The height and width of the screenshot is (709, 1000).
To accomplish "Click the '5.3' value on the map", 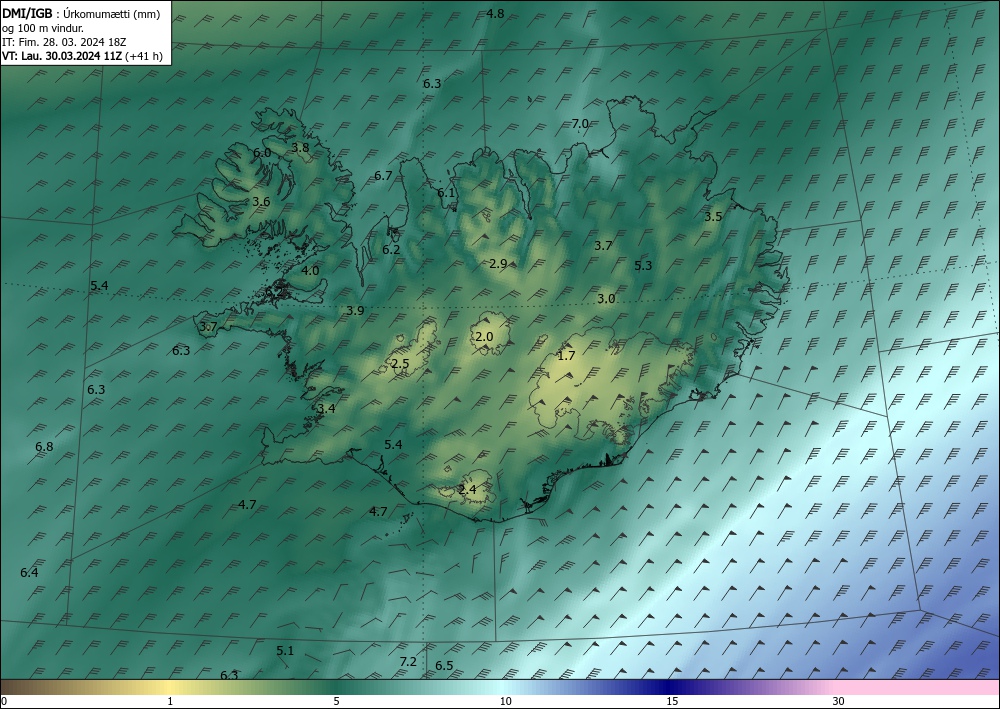I will [643, 265].
